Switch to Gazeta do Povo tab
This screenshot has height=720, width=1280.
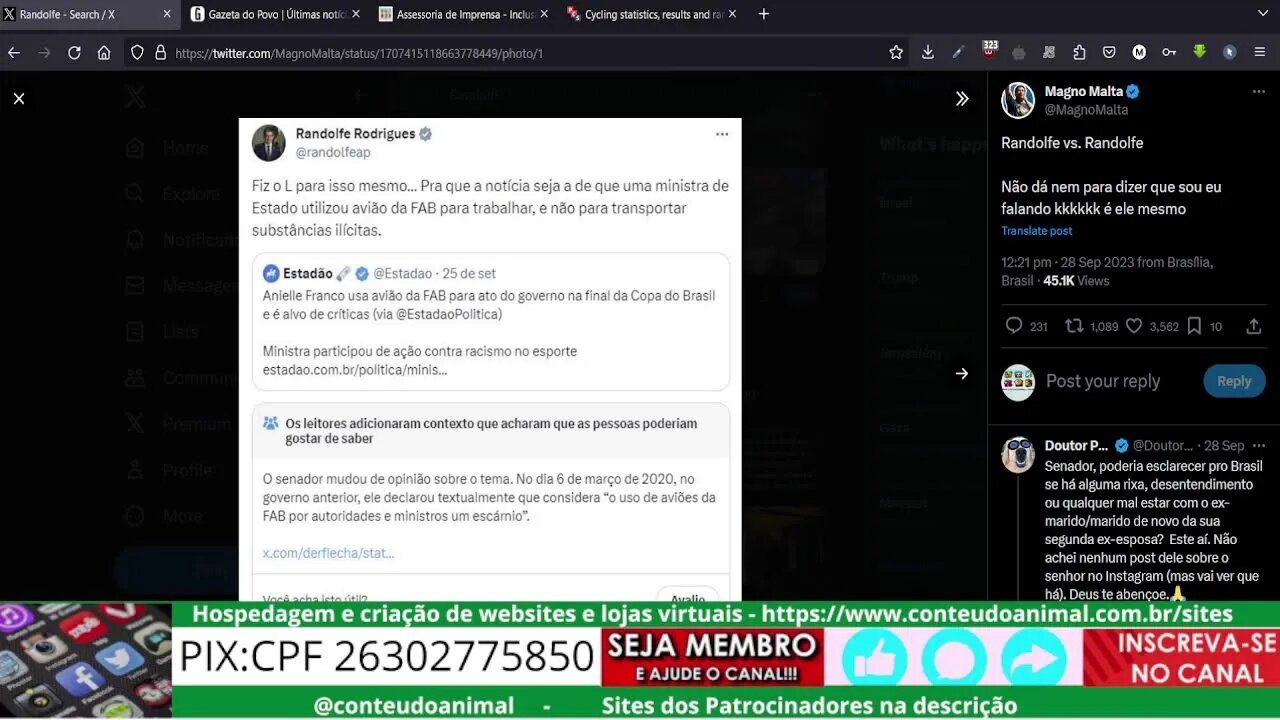coord(278,14)
